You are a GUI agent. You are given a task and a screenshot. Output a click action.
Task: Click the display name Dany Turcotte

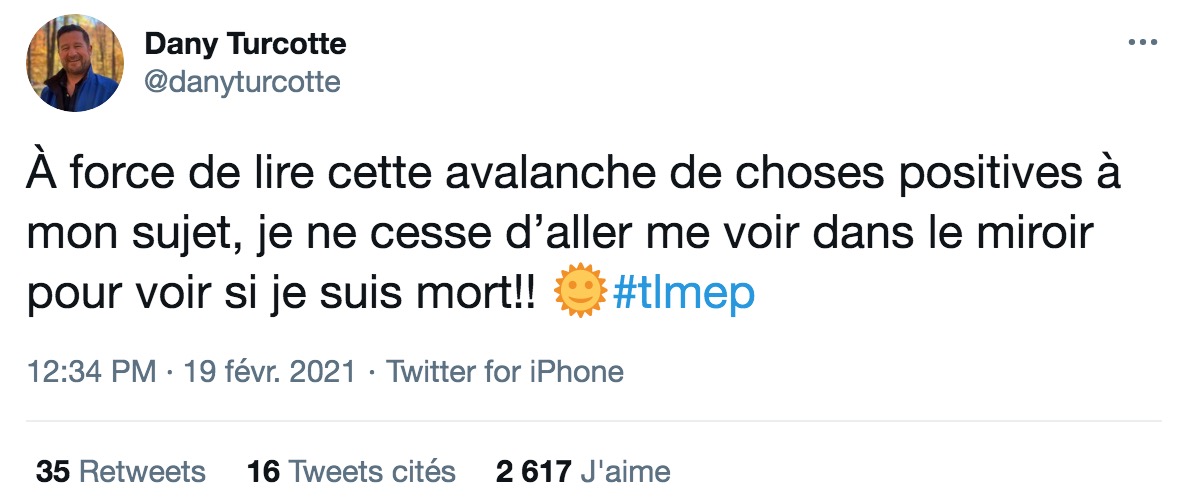click(245, 44)
